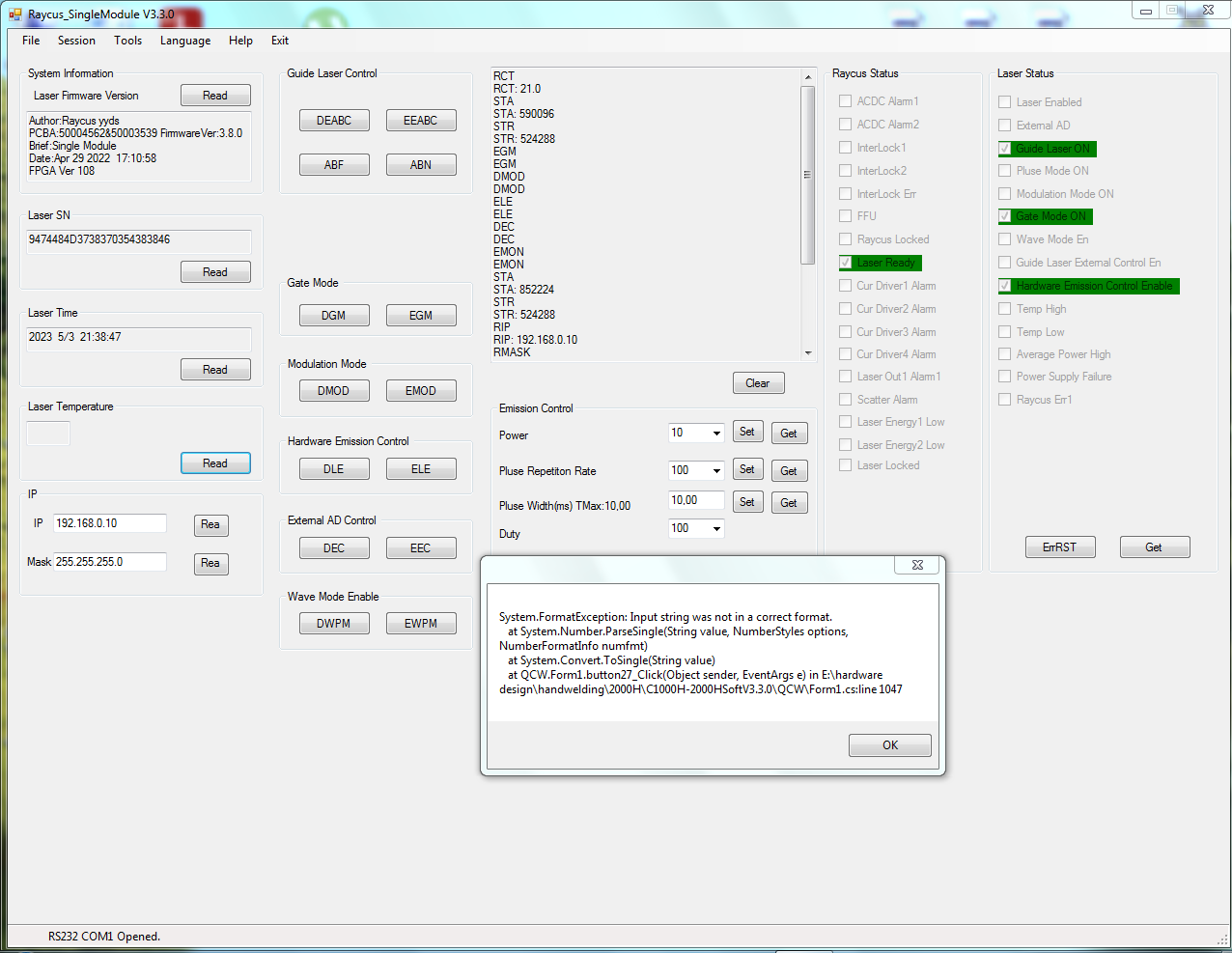Click Read under Laser Time
Viewport: 1232px width, 953px height.
click(x=215, y=370)
